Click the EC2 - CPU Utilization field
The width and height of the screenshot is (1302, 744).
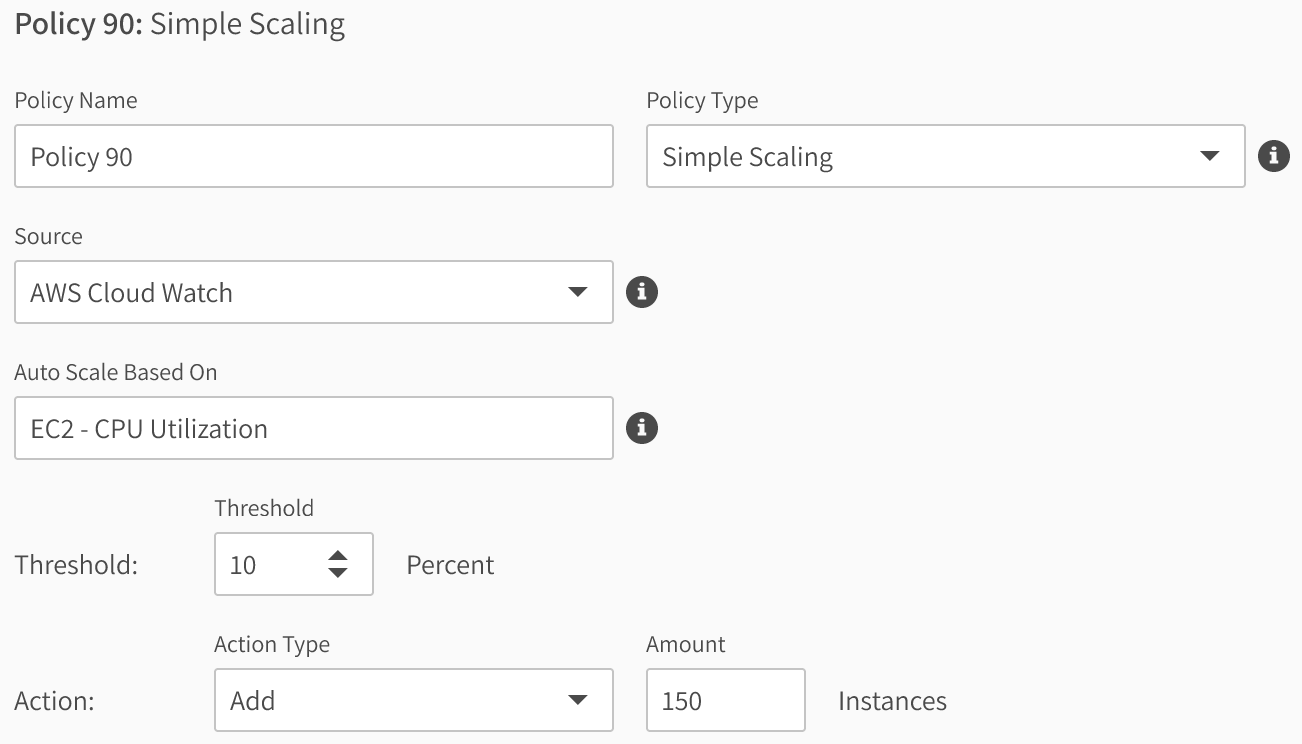[313, 428]
